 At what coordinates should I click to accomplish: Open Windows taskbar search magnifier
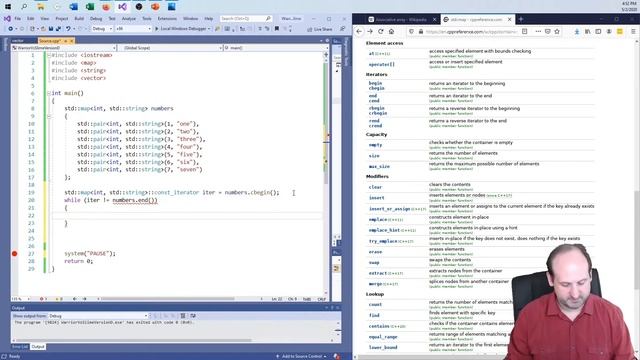24,7
